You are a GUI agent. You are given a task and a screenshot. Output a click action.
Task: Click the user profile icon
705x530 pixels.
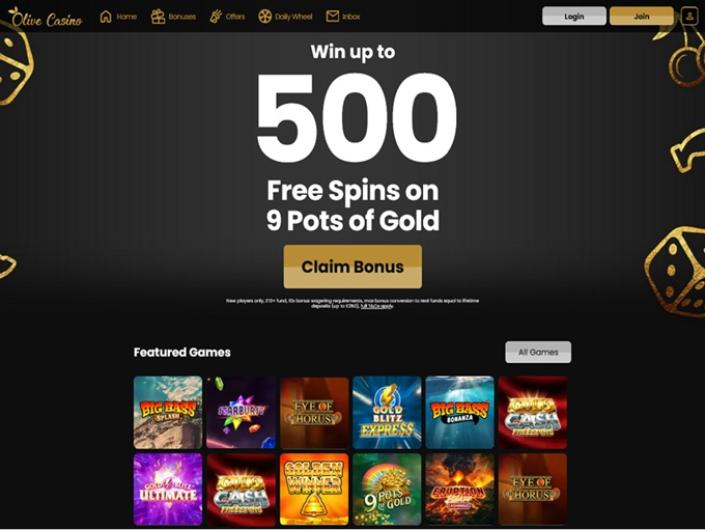click(689, 16)
